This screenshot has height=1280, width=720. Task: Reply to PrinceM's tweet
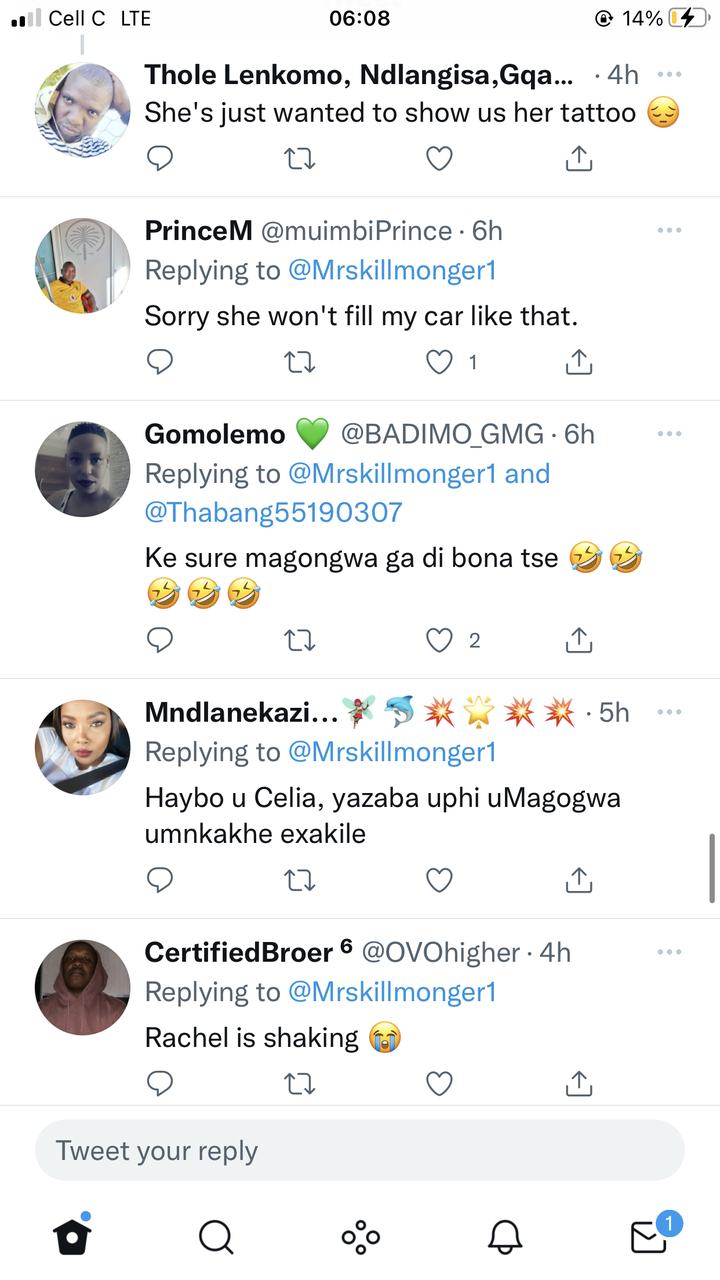(x=160, y=362)
